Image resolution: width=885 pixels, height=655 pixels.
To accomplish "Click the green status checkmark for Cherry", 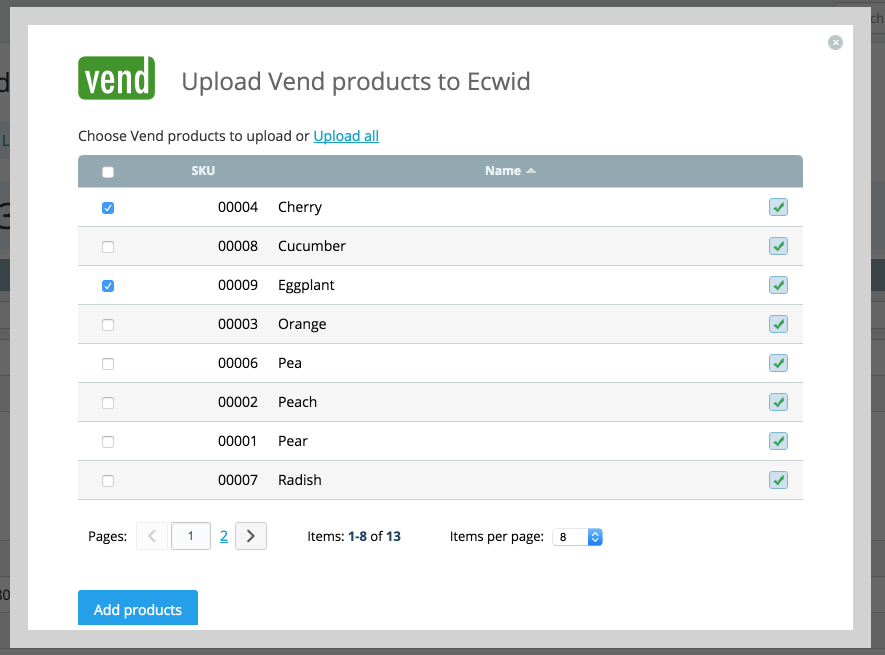I will pos(778,207).
